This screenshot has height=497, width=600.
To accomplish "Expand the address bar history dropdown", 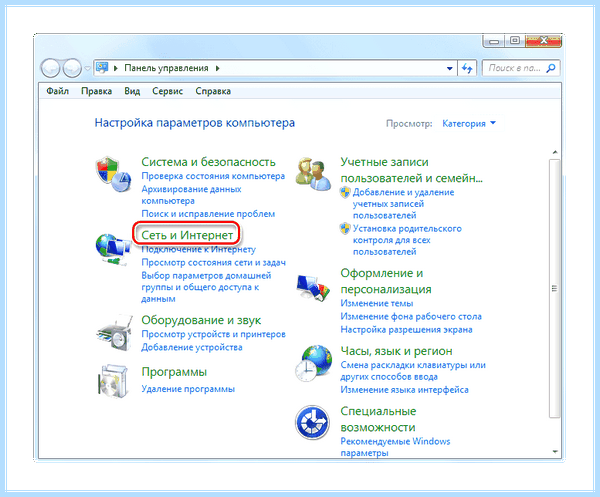I will tap(450, 68).
